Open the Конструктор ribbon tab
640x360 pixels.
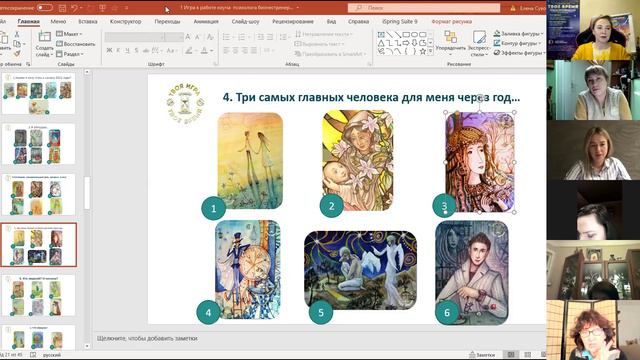tap(125, 21)
